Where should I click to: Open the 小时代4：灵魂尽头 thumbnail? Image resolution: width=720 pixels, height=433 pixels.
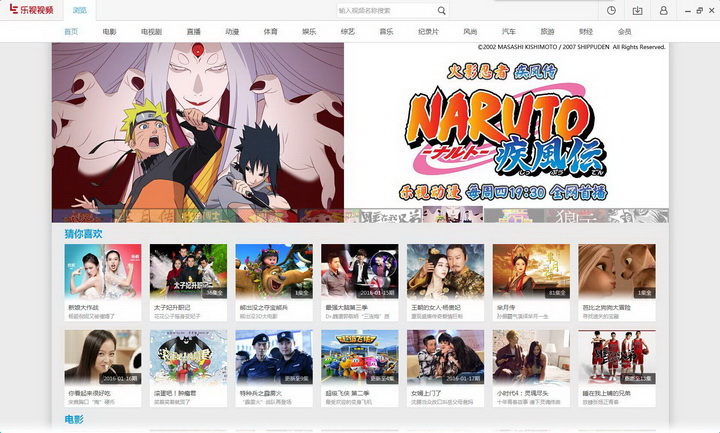[531, 357]
